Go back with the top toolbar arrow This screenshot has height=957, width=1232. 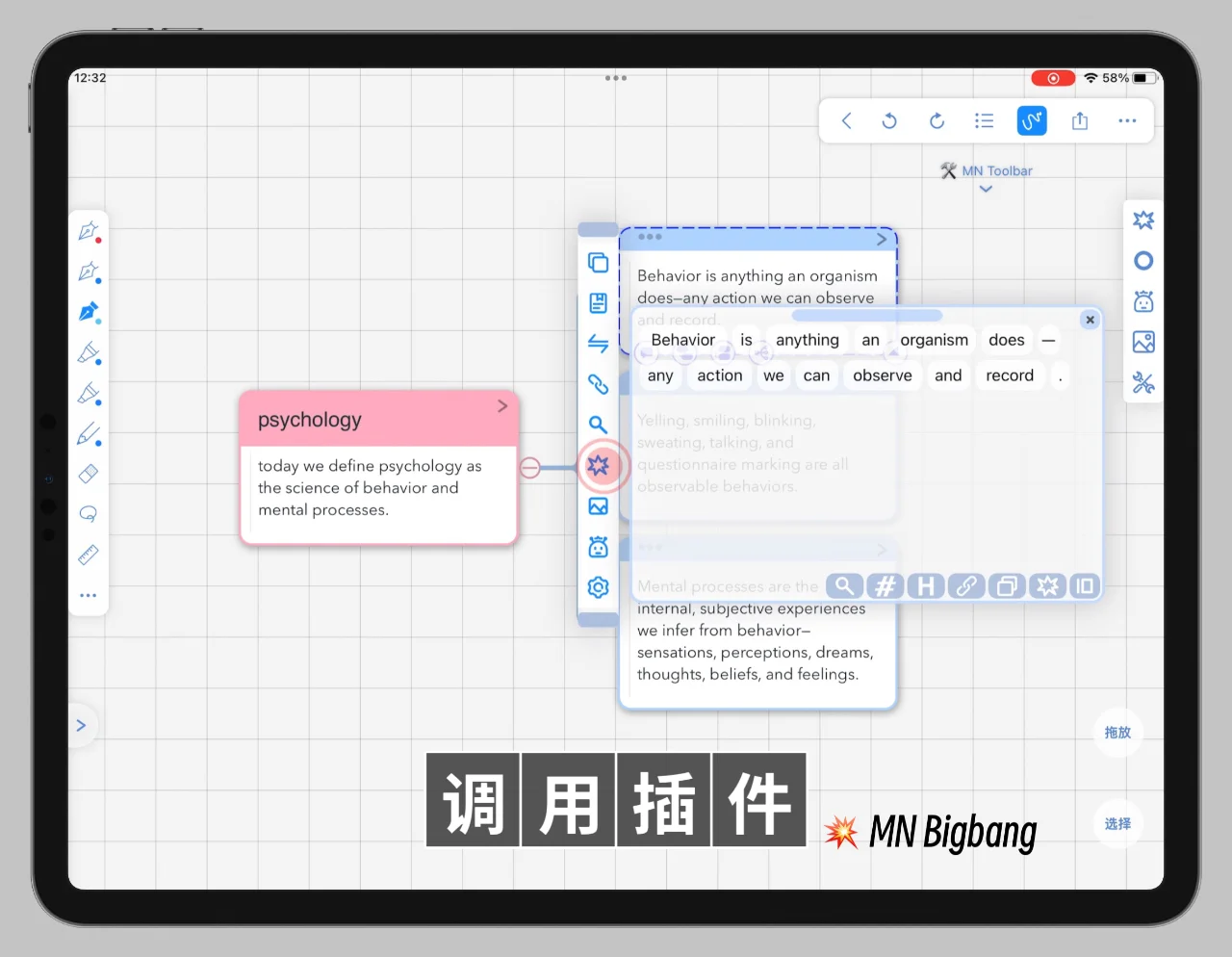click(847, 120)
